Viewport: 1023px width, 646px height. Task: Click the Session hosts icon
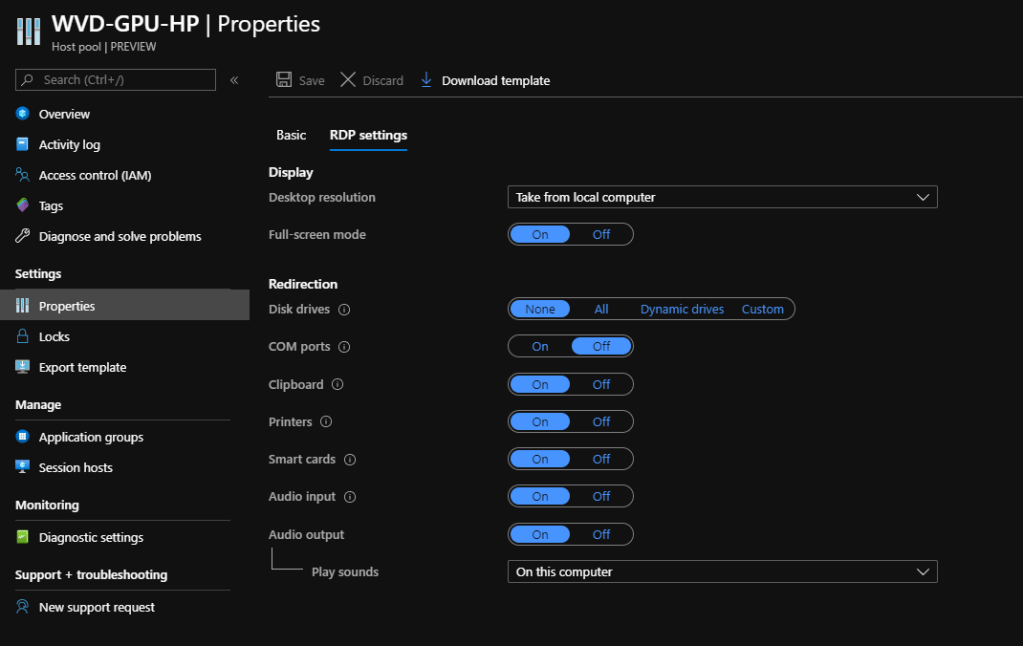22,467
